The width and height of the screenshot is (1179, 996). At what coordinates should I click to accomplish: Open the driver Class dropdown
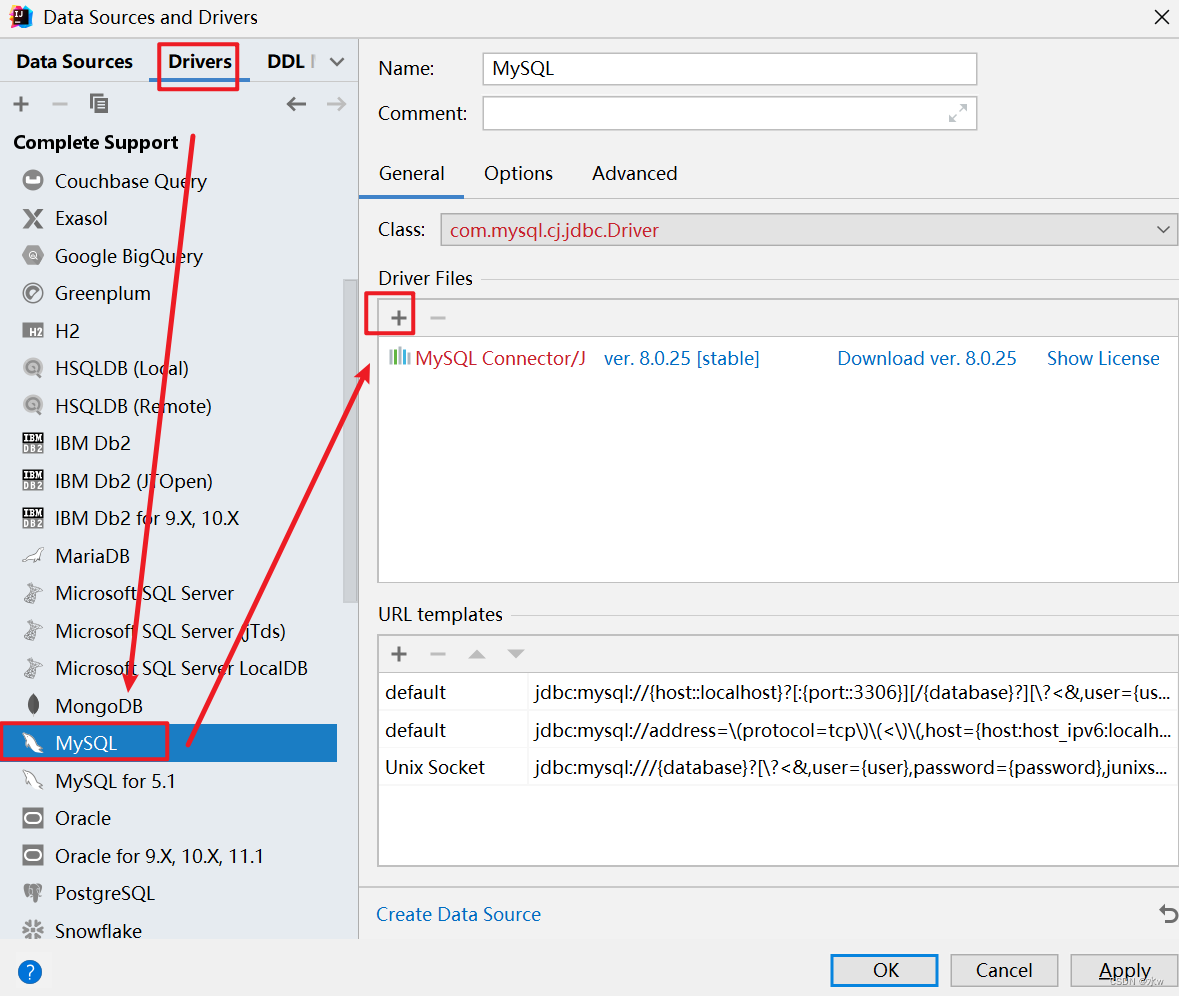pos(809,230)
